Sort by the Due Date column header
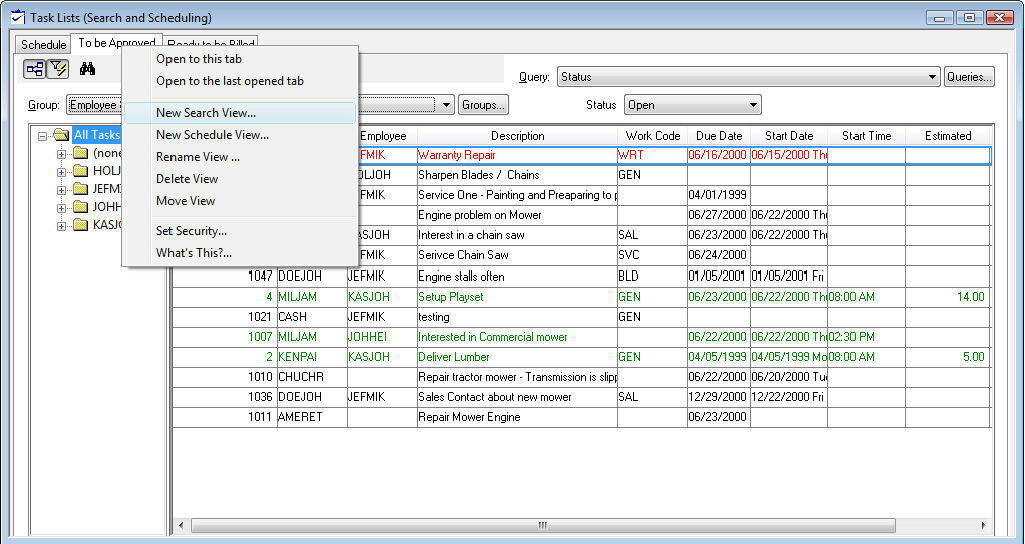The width and height of the screenshot is (1025, 544). 719,136
